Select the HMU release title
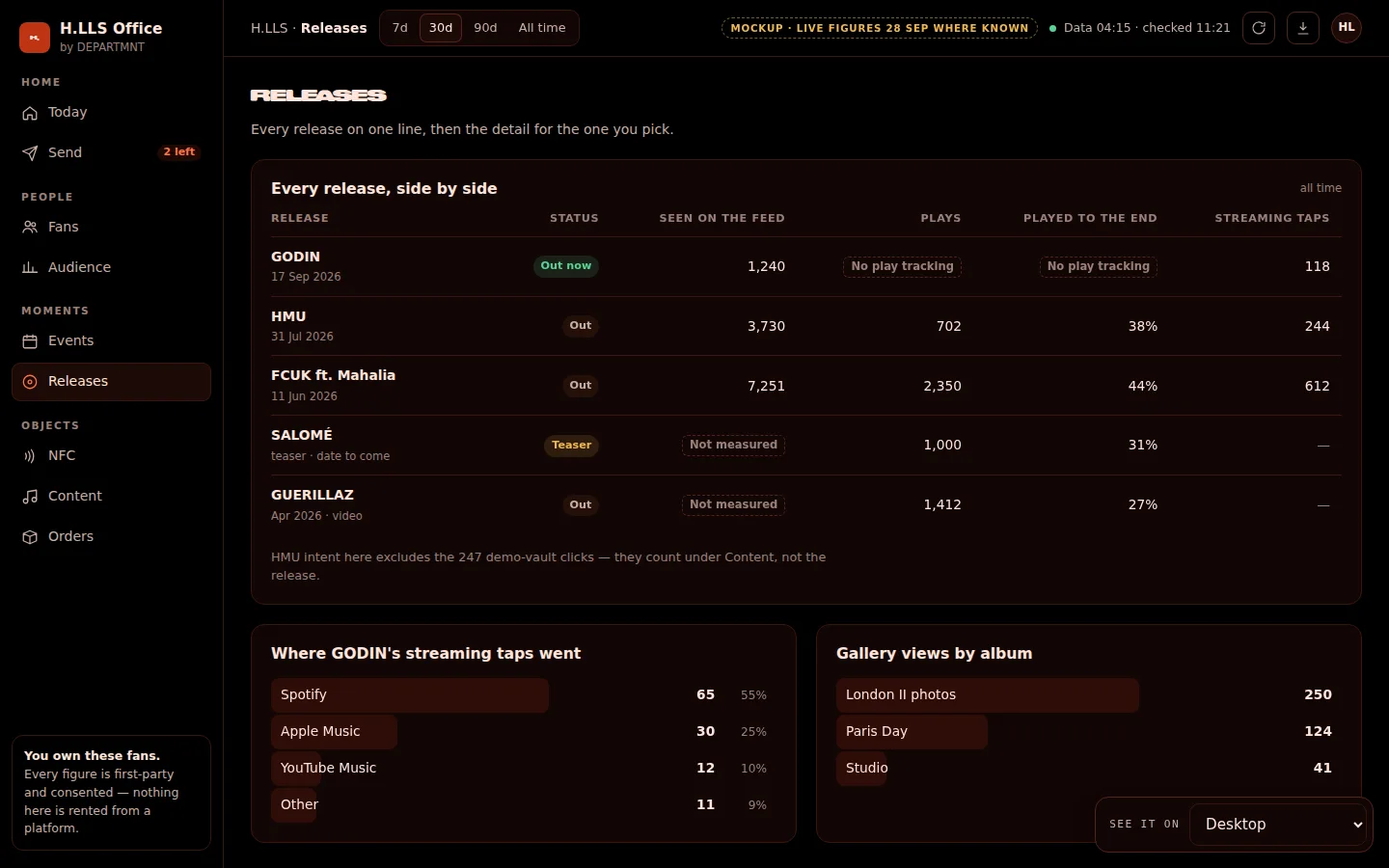This screenshot has height=868, width=1389. (x=288, y=317)
